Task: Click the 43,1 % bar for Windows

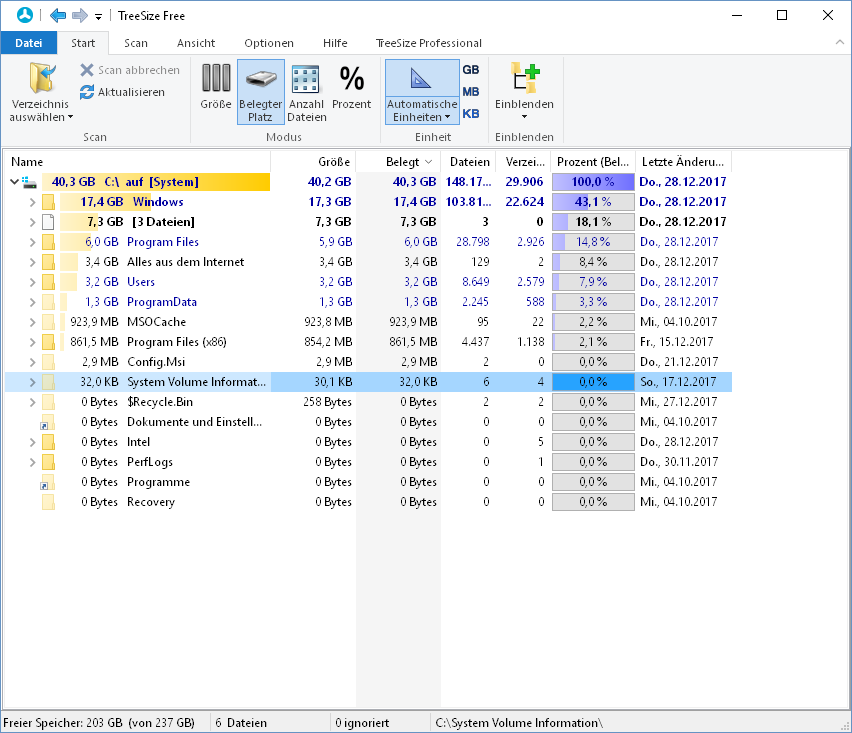Action: coord(593,202)
